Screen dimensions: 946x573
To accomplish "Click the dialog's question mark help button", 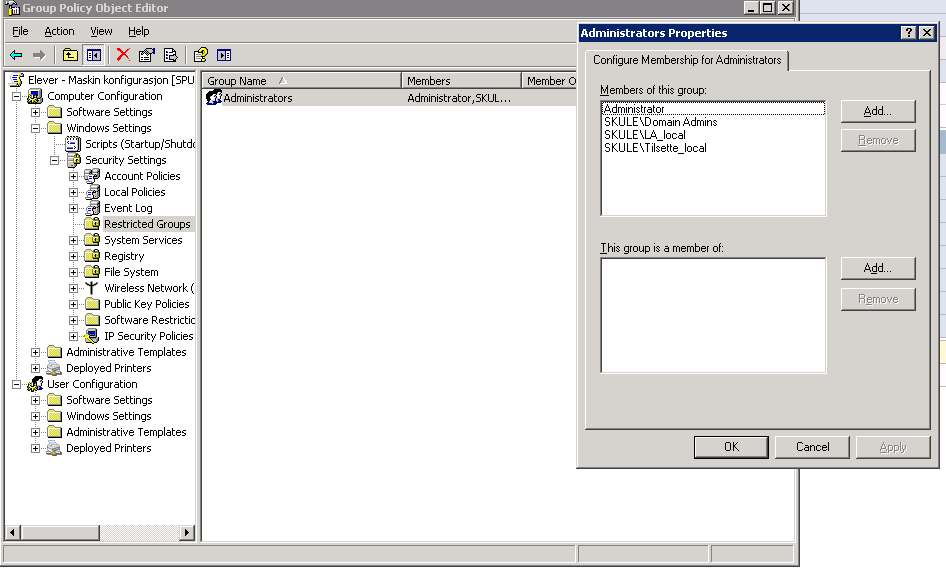I will tap(908, 33).
